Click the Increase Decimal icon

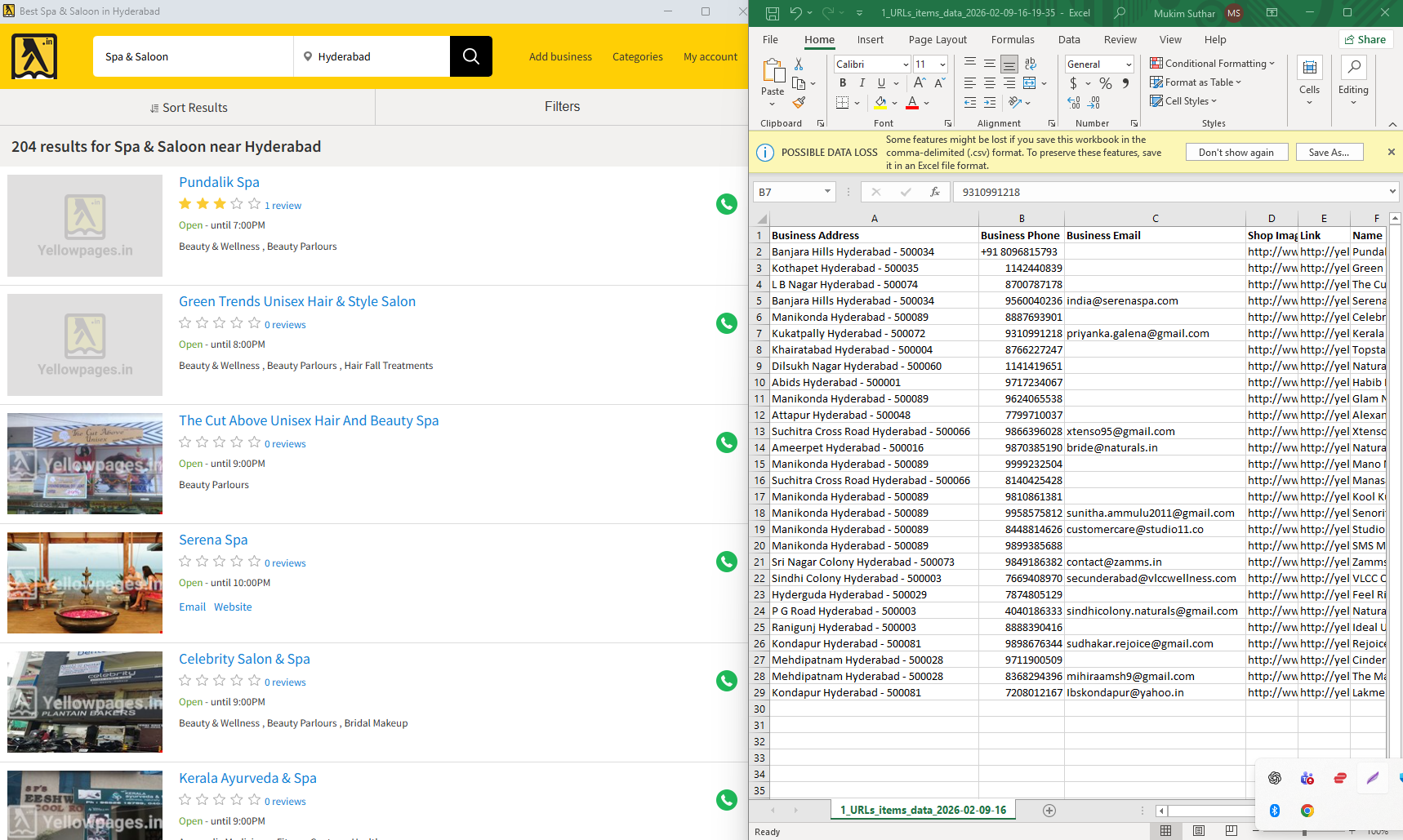click(x=1073, y=103)
